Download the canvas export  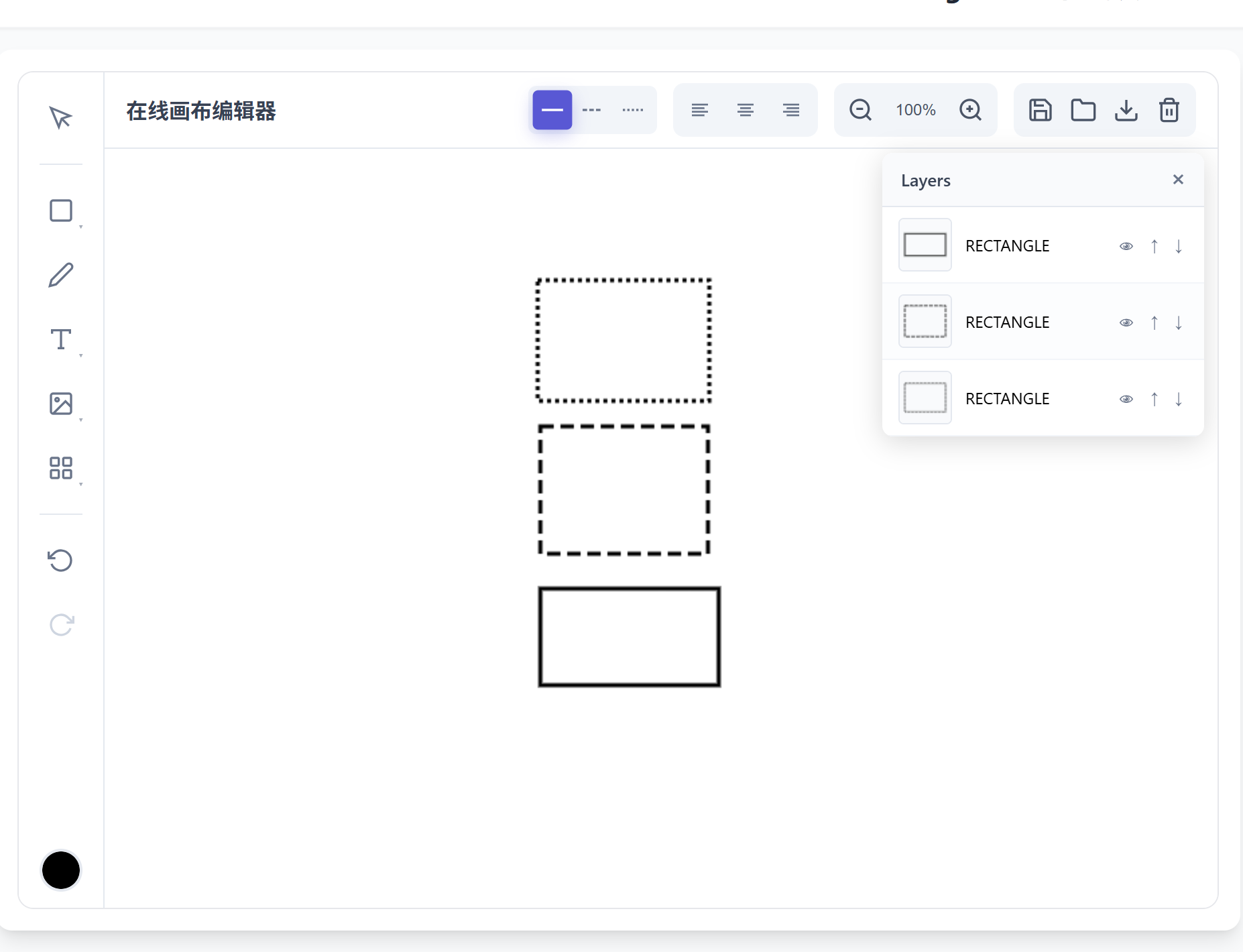click(1126, 110)
